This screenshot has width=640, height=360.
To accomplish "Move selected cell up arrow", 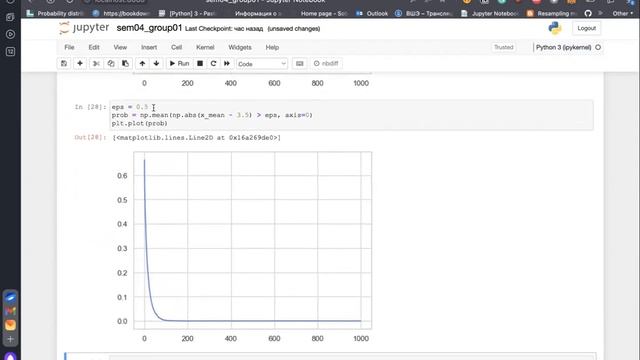I will (x=142, y=64).
